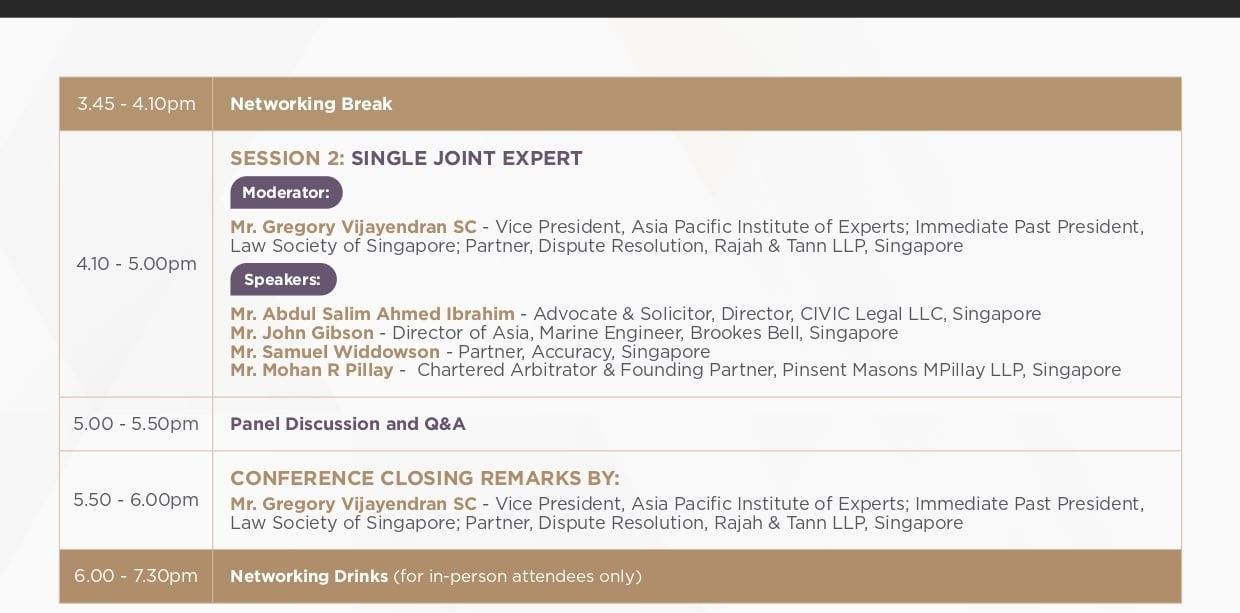Image resolution: width=1240 pixels, height=613 pixels.
Task: Click the 5.00 - 5.50pm time cell
Action: [136, 424]
